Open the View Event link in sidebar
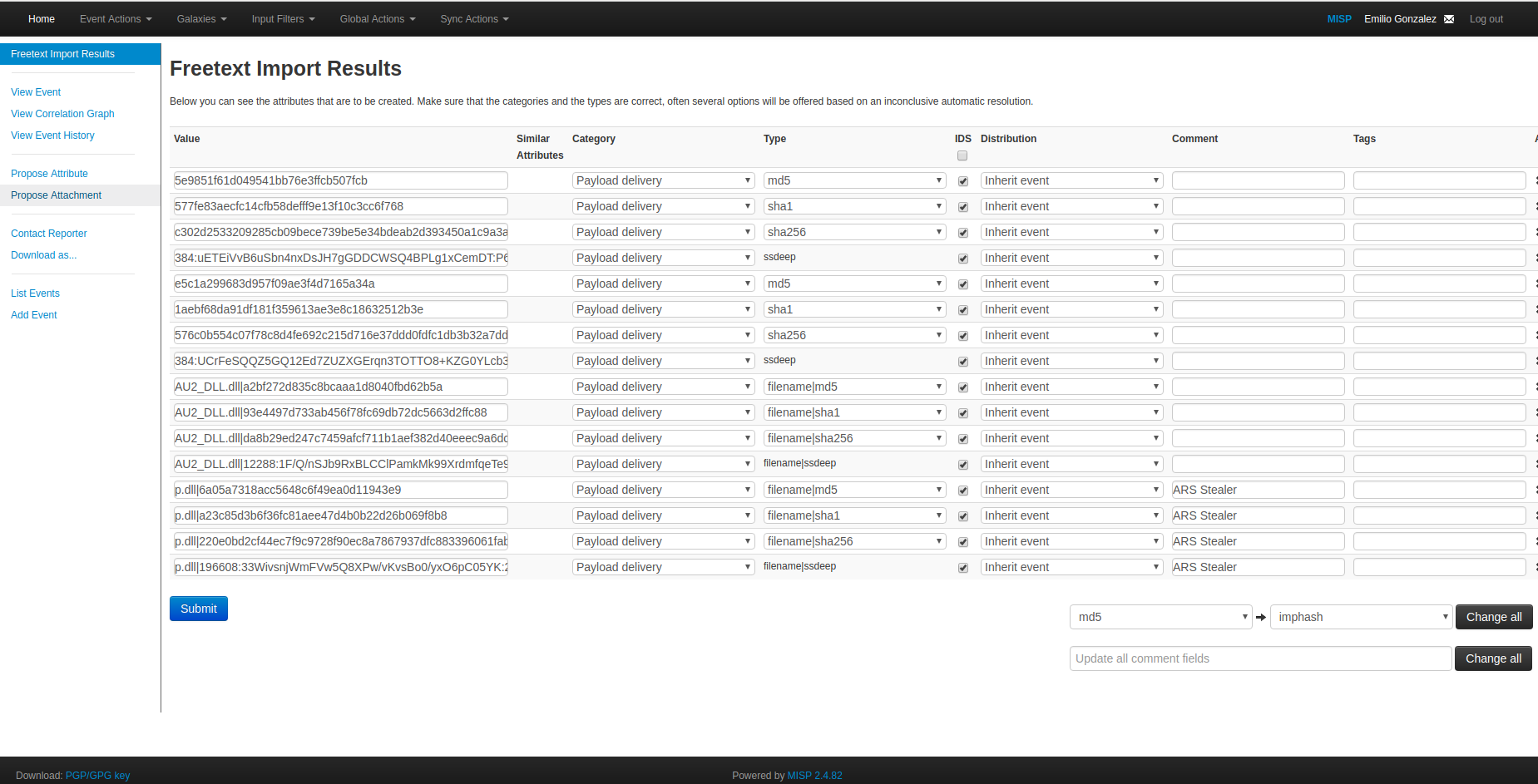The image size is (1538, 784). [x=36, y=92]
